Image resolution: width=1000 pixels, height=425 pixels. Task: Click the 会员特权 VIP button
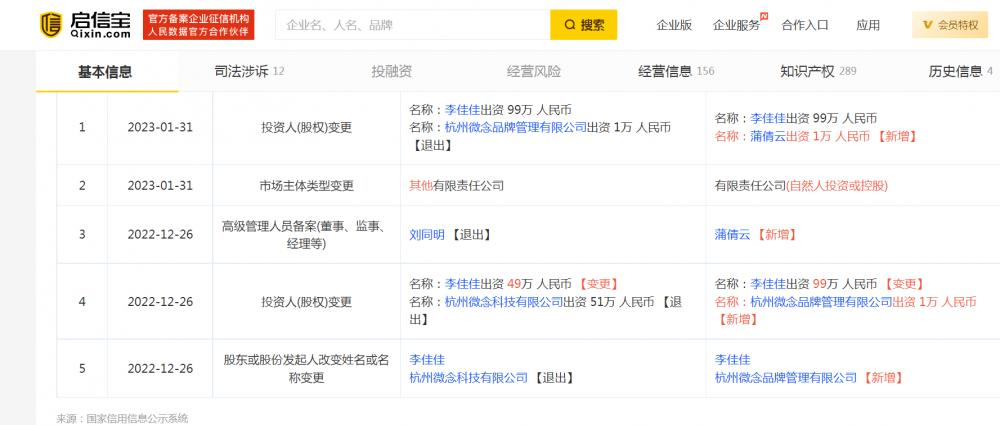click(950, 25)
